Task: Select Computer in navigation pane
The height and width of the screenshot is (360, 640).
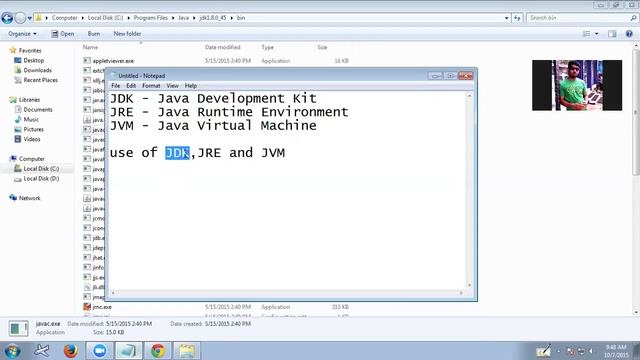Action: pyautogui.click(x=31, y=159)
